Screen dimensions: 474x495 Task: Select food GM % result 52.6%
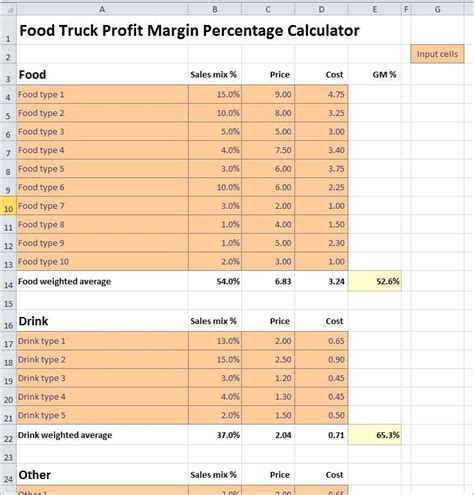point(375,281)
